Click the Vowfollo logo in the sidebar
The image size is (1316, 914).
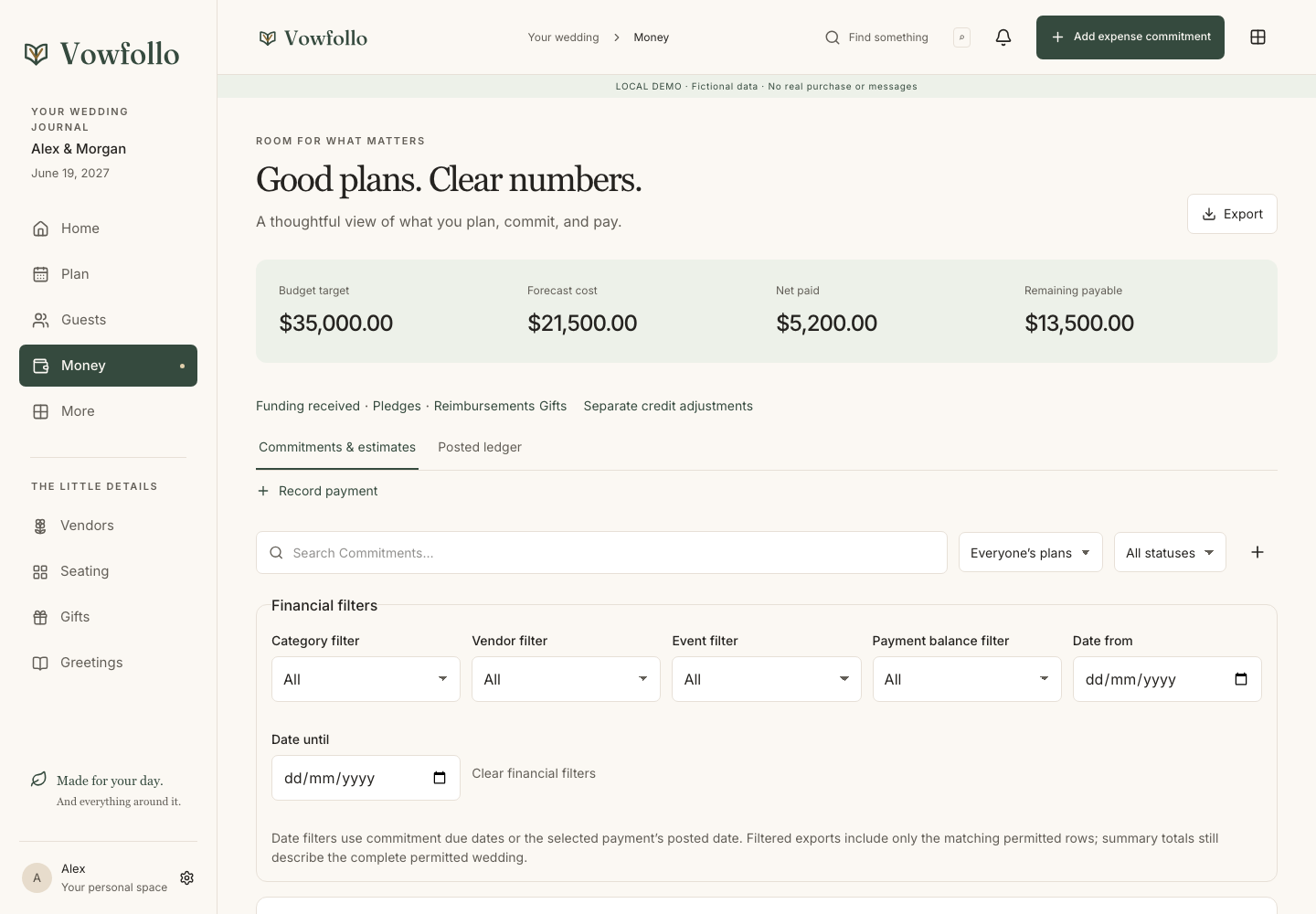coord(101,53)
